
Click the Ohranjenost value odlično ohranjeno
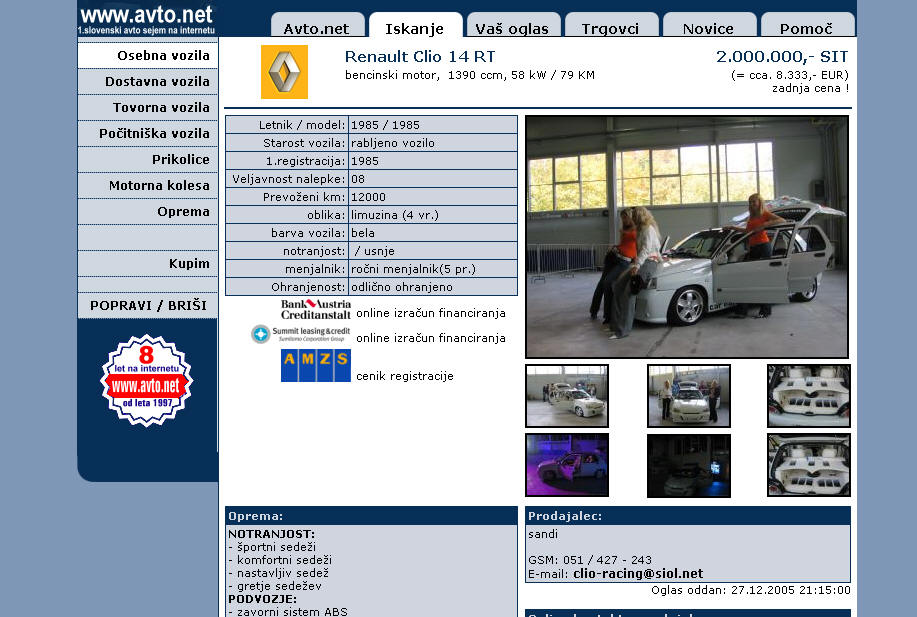pos(402,287)
